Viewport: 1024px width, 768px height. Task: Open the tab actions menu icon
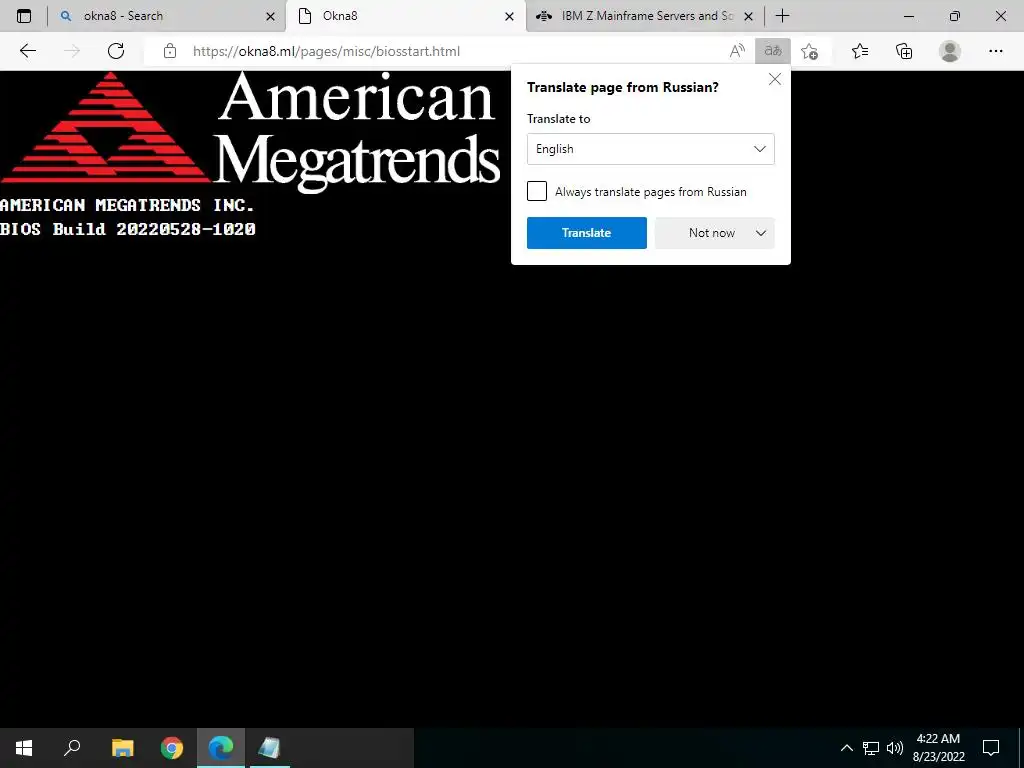tap(24, 16)
